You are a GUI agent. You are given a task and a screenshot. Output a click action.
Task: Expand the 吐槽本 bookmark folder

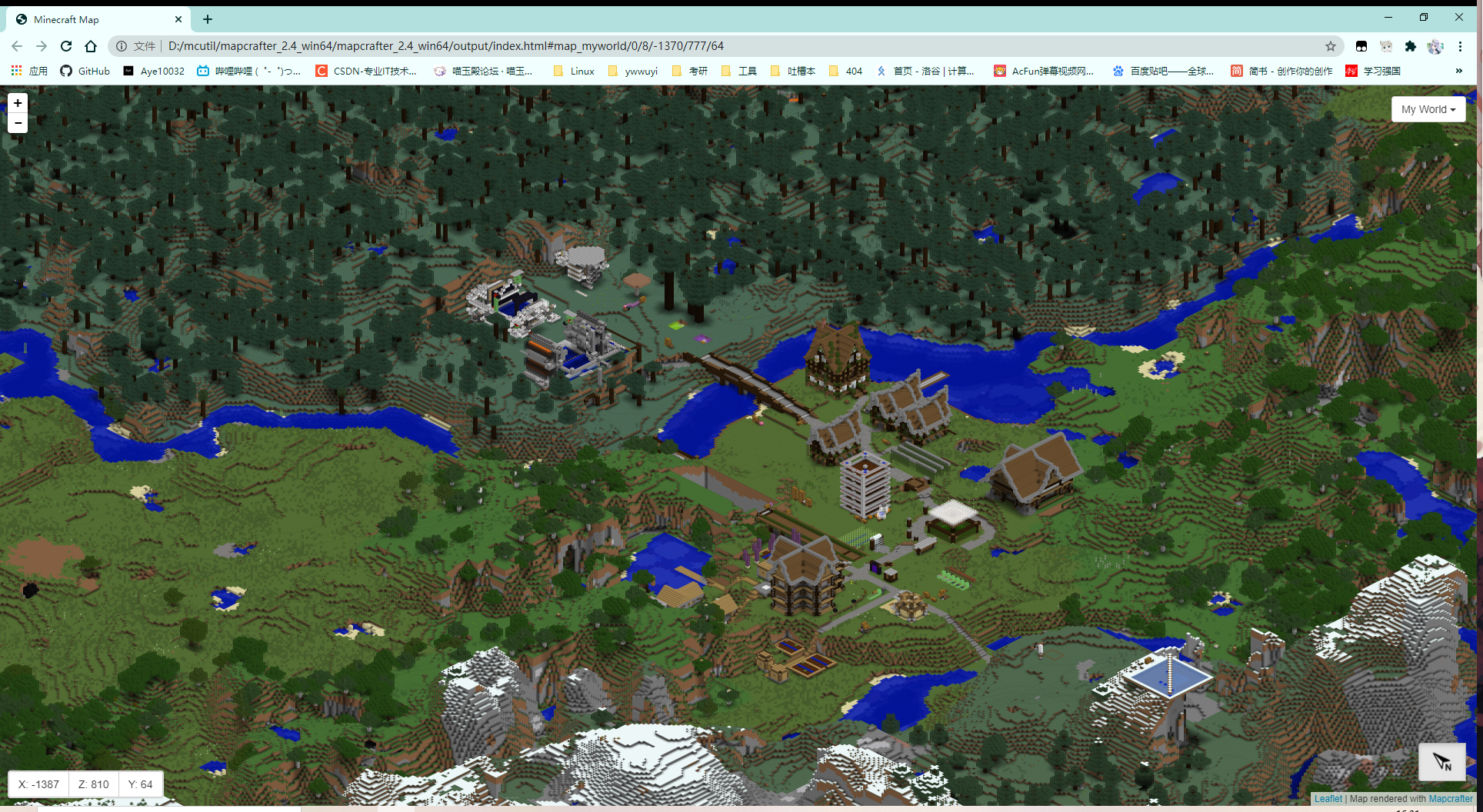point(793,71)
